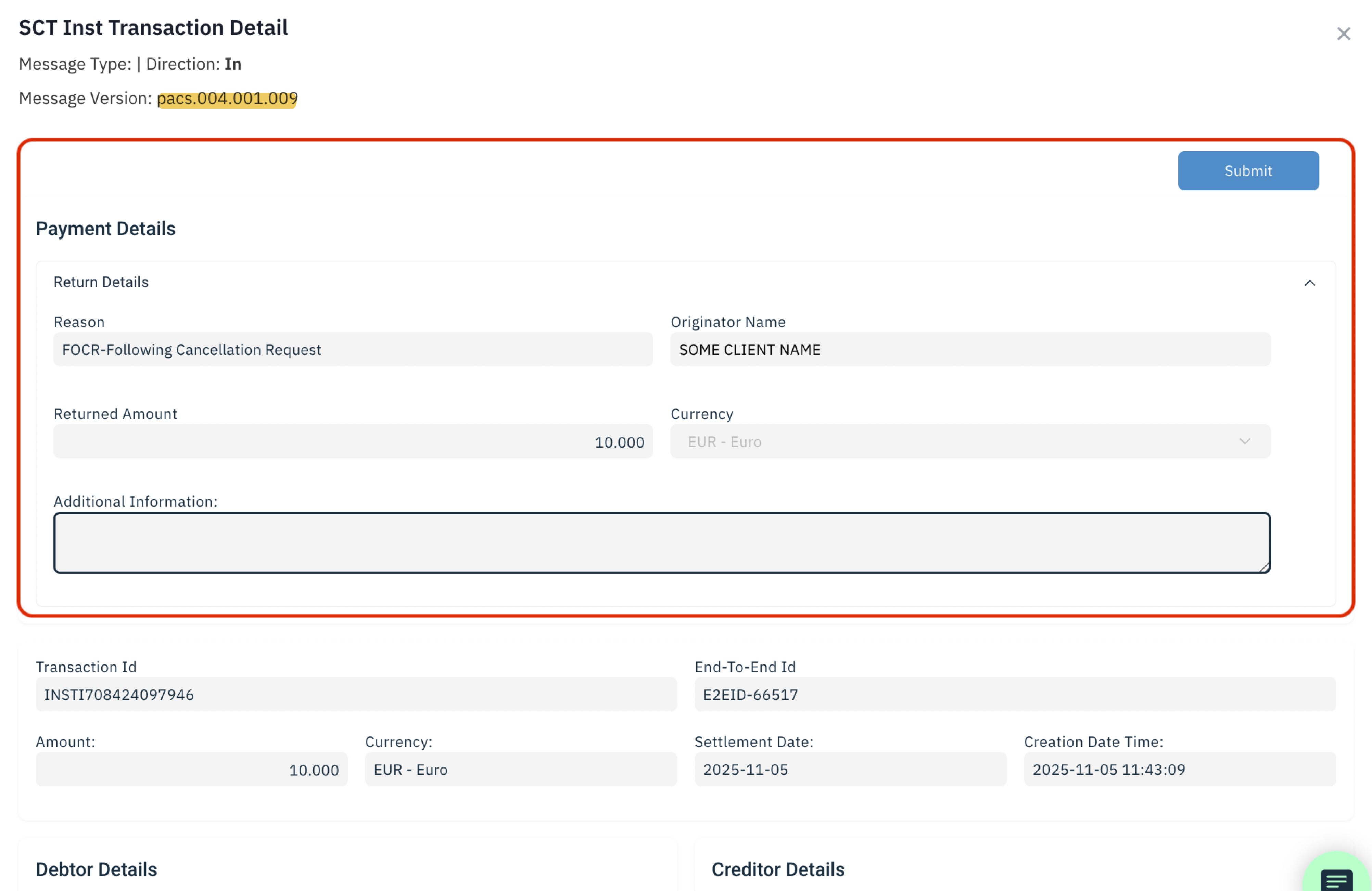
Task: Click the Settlement Date field
Action: click(850, 770)
